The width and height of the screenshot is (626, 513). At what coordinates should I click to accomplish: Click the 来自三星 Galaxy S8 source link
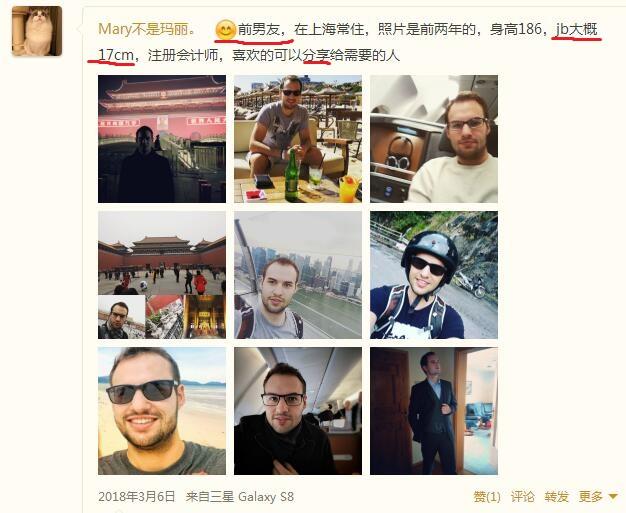coord(240,496)
